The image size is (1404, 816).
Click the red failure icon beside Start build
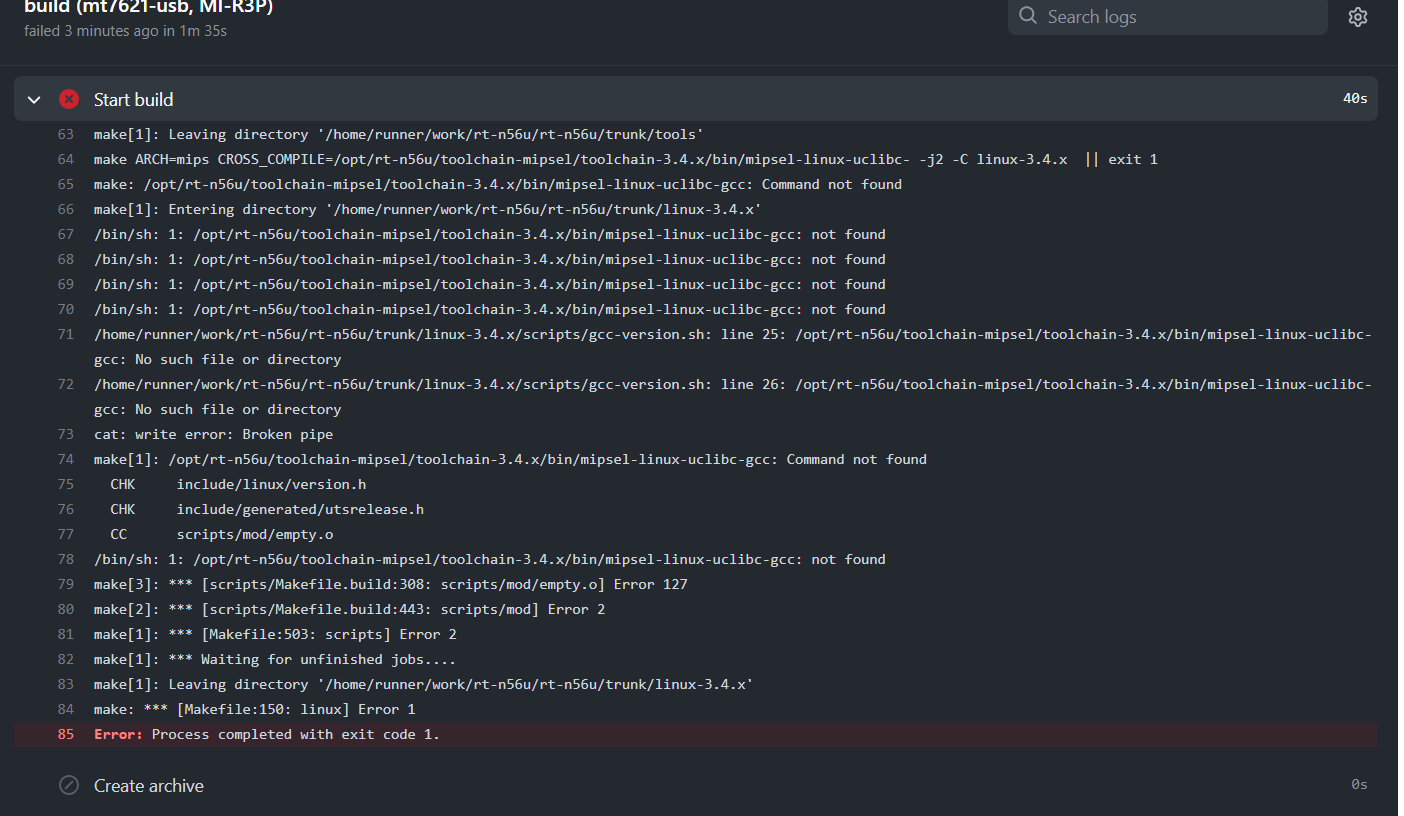(x=67, y=99)
